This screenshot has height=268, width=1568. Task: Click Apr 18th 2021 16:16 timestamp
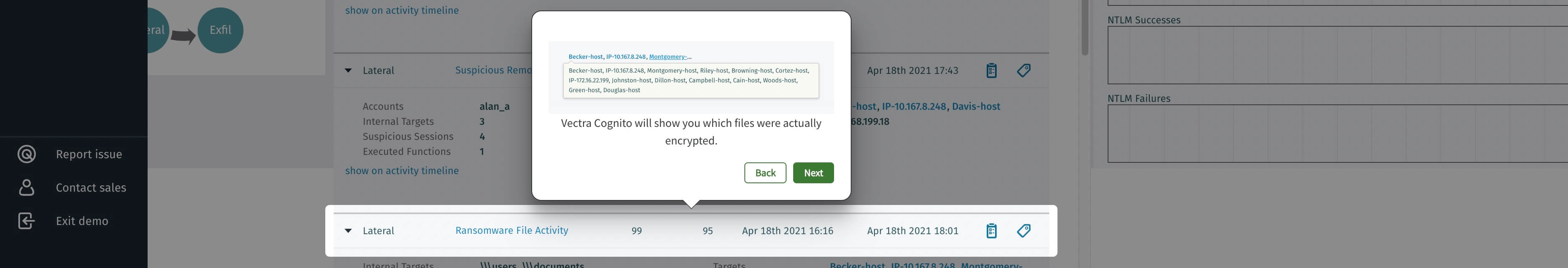click(788, 231)
